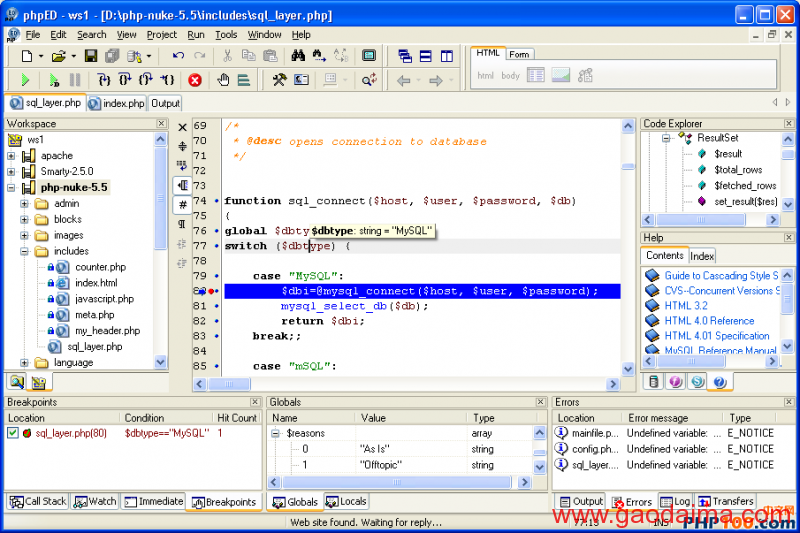Expand the apache project node
Viewport: 800px width, 533px height.
click(x=11, y=156)
